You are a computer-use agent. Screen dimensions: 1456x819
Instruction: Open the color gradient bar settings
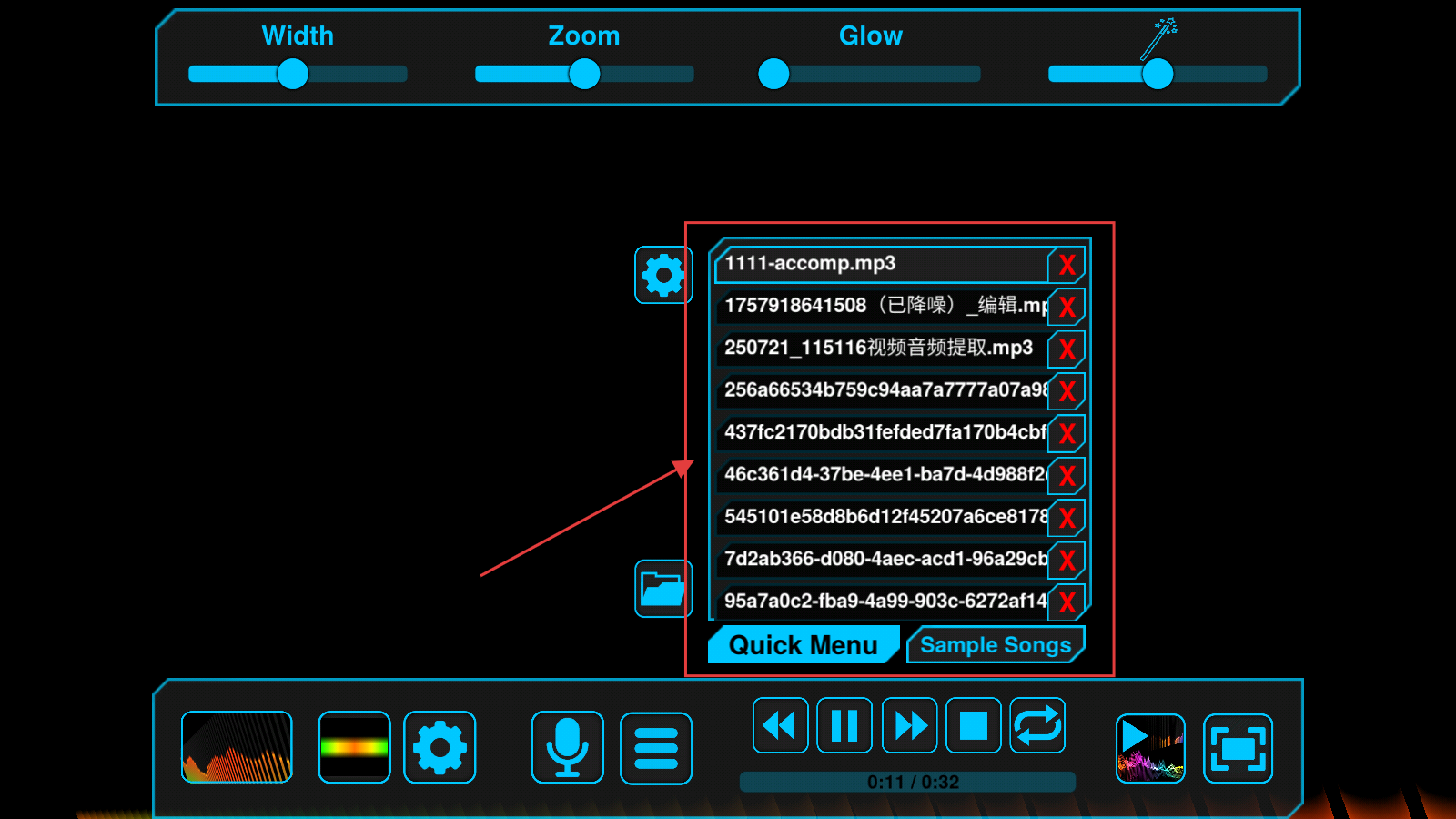(354, 747)
